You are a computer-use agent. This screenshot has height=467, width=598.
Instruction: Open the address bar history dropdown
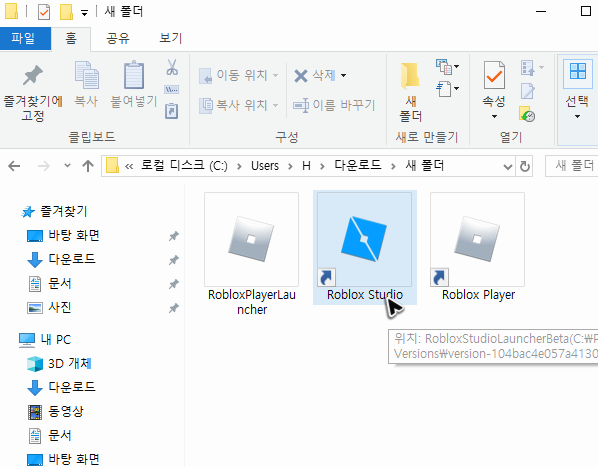click(x=508, y=167)
